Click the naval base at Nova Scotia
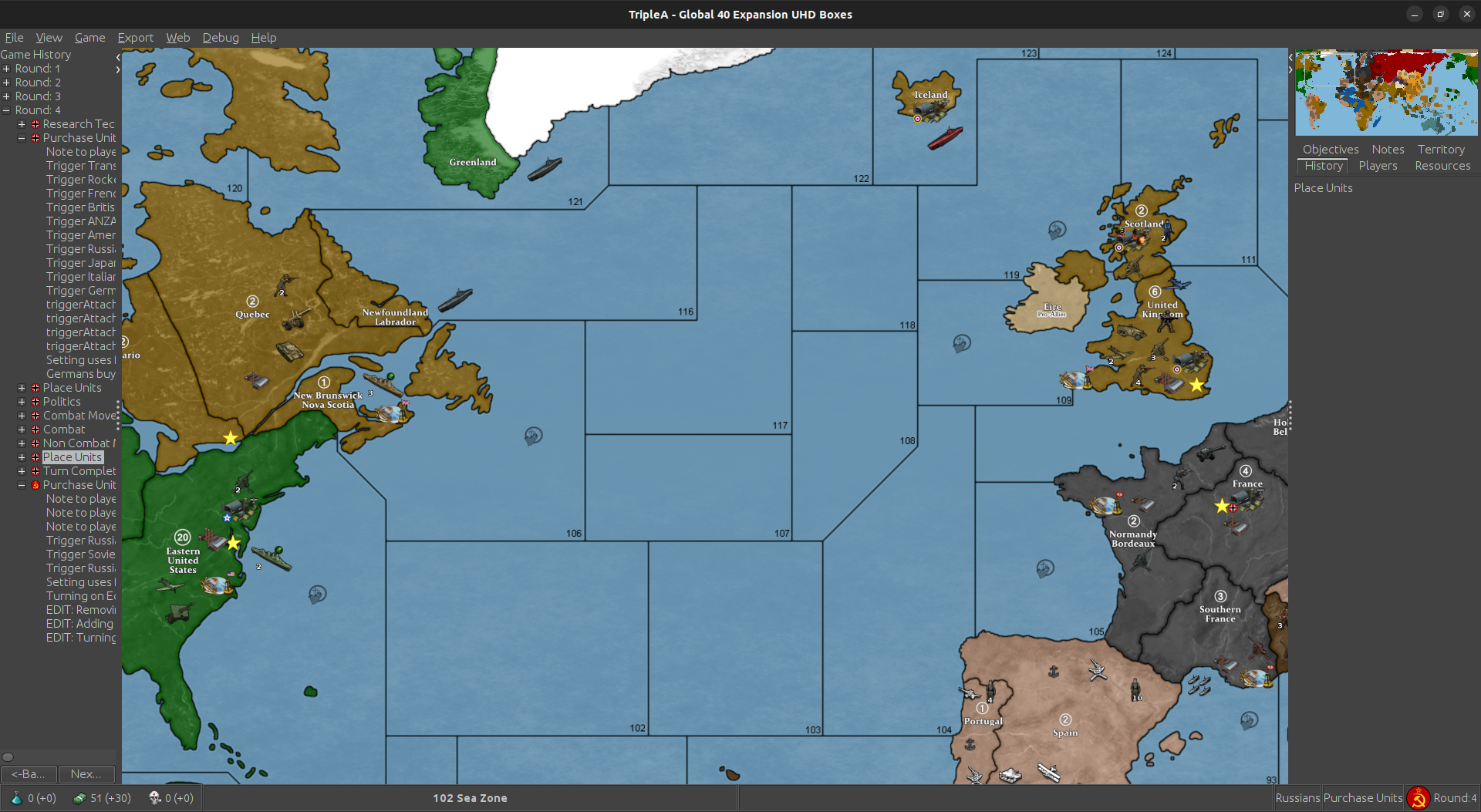1481x812 pixels. [x=391, y=413]
